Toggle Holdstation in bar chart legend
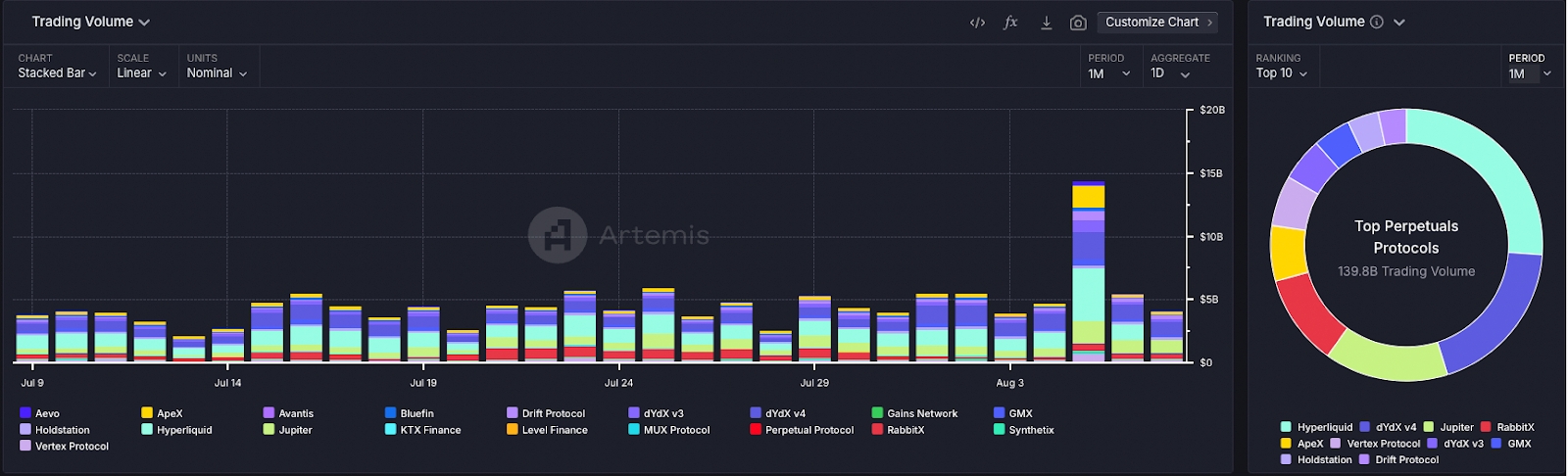This screenshot has width=1568, height=476. pos(54,430)
